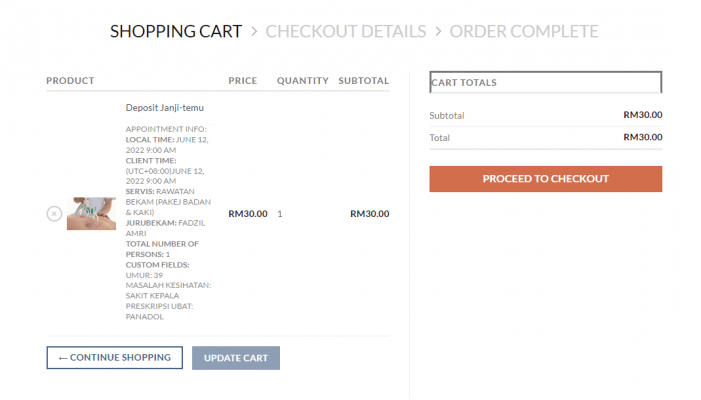
Task: Click the chevron before Order Complete
Action: pyautogui.click(x=438, y=31)
